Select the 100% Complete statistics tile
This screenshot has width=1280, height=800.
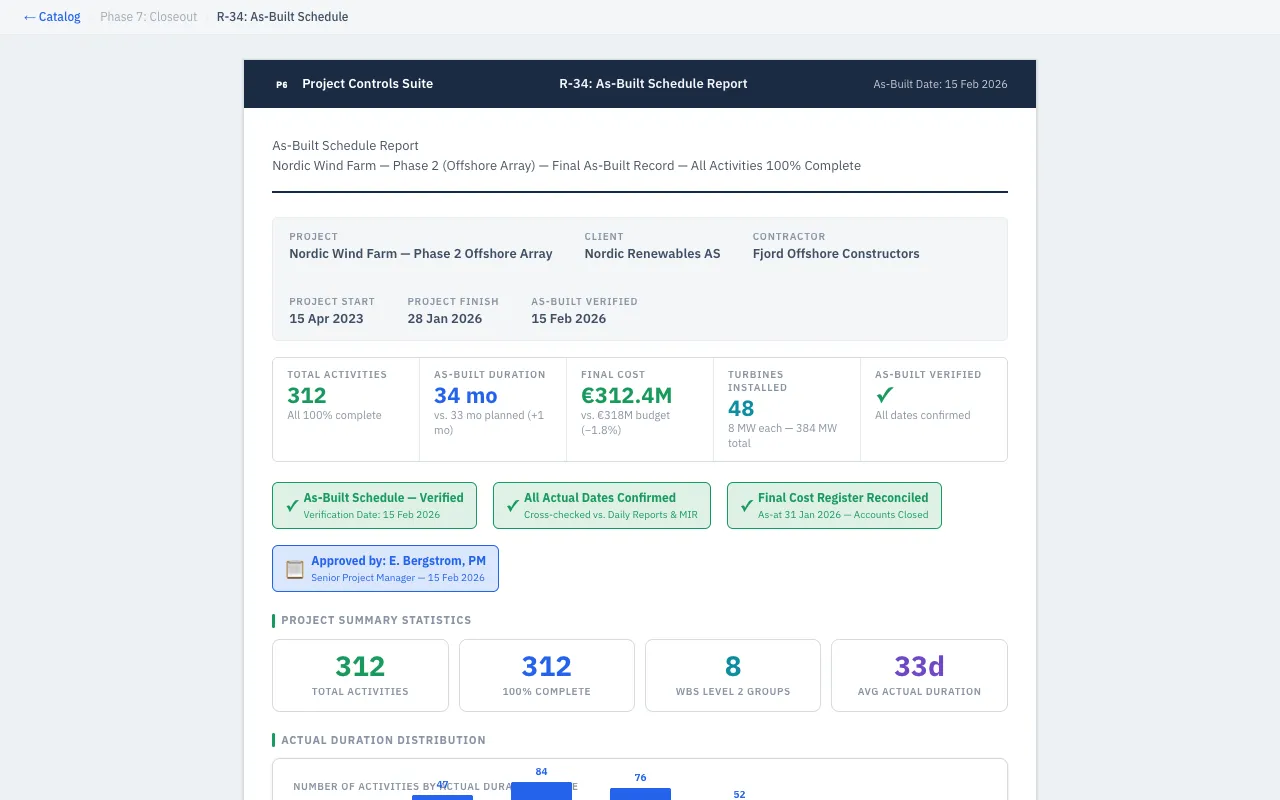coord(547,675)
